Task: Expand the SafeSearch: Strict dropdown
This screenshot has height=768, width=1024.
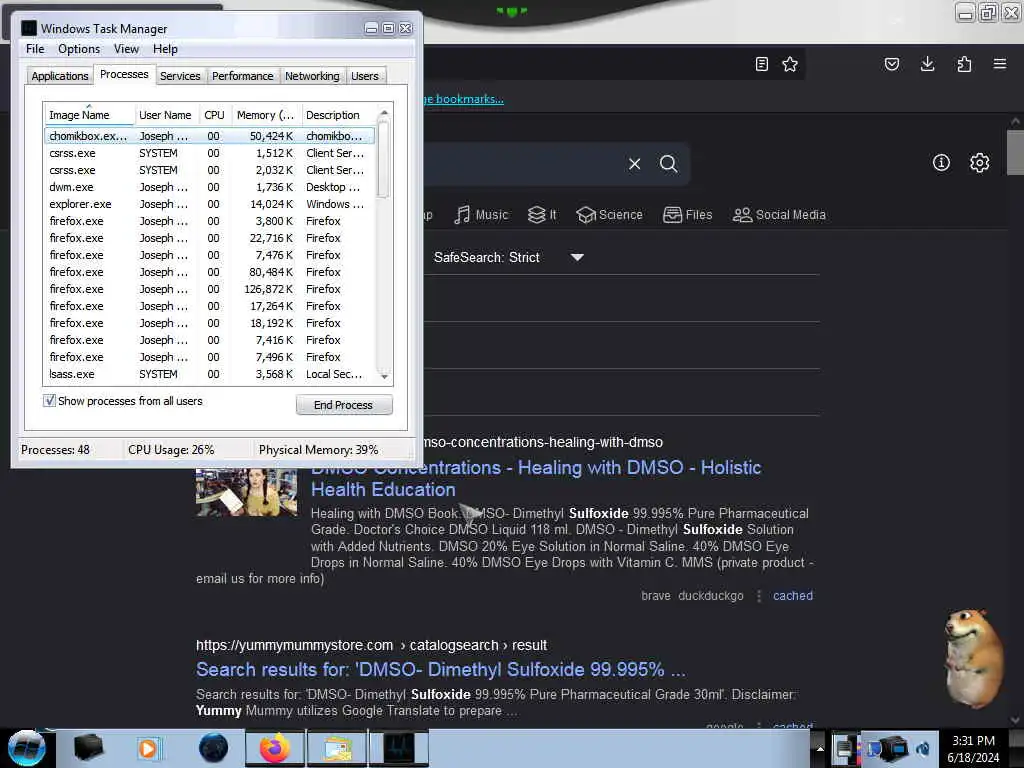Action: (509, 257)
